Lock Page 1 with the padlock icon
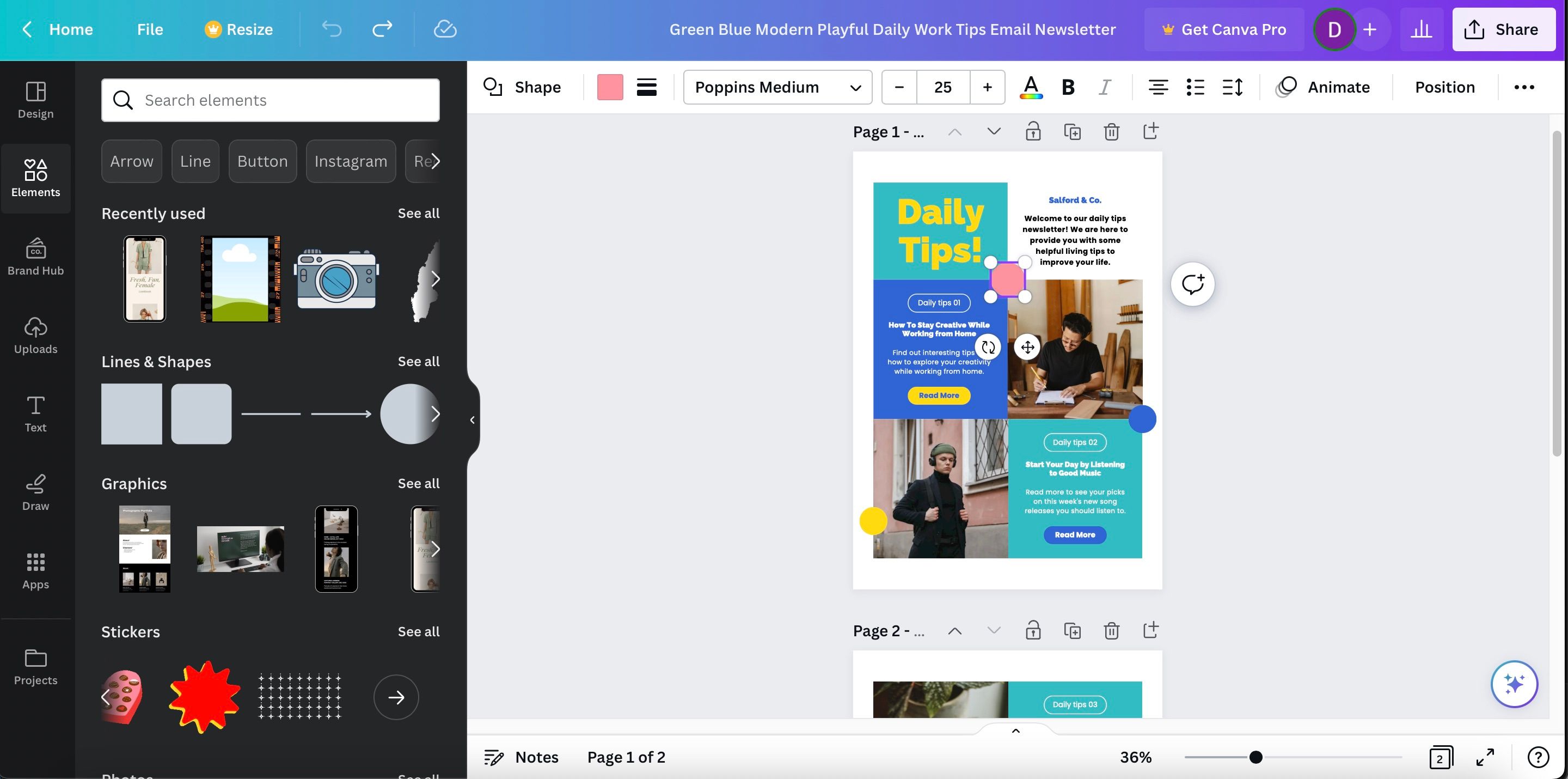 (x=1033, y=131)
